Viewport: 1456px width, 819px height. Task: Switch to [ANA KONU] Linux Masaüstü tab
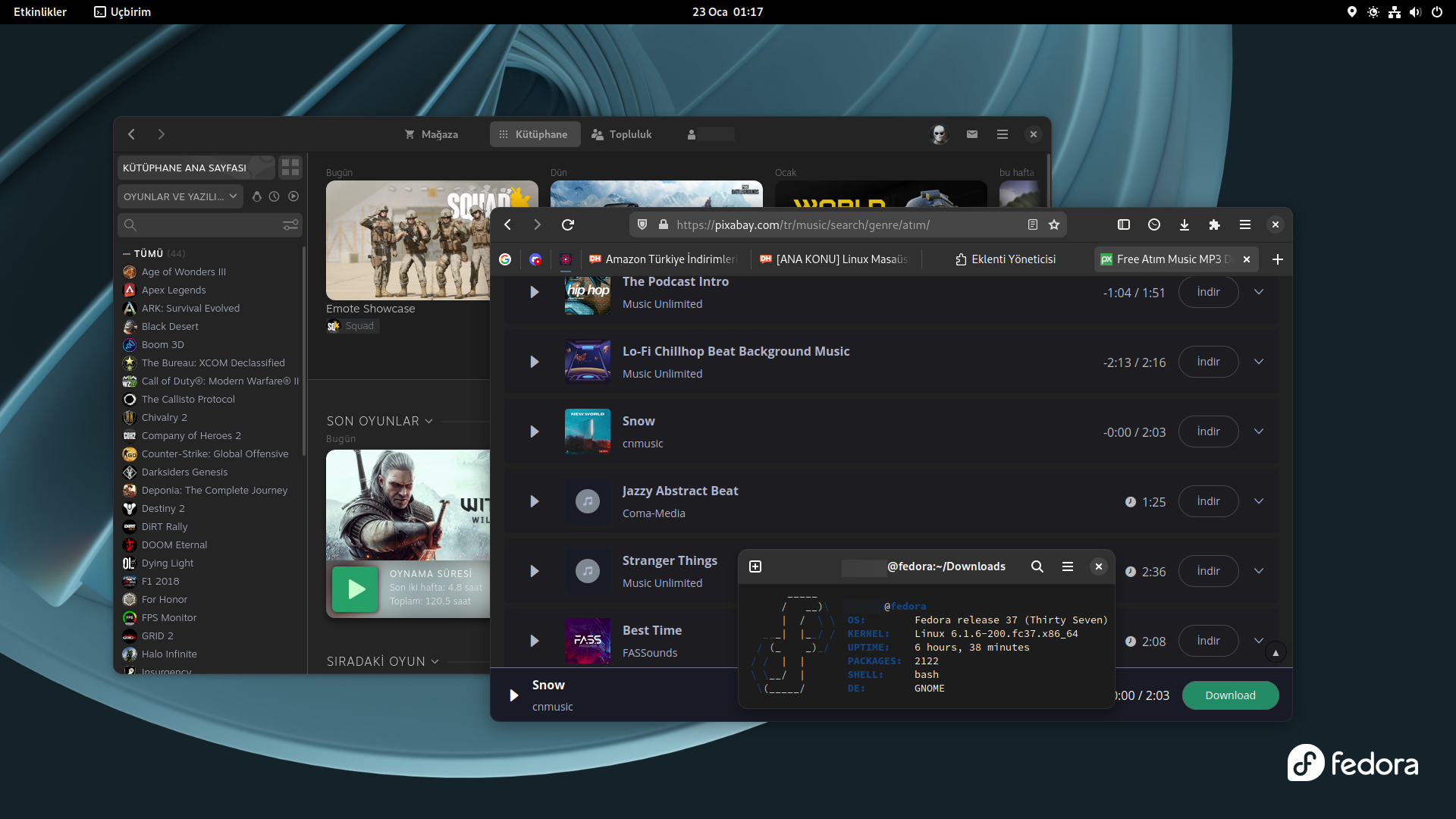click(834, 259)
